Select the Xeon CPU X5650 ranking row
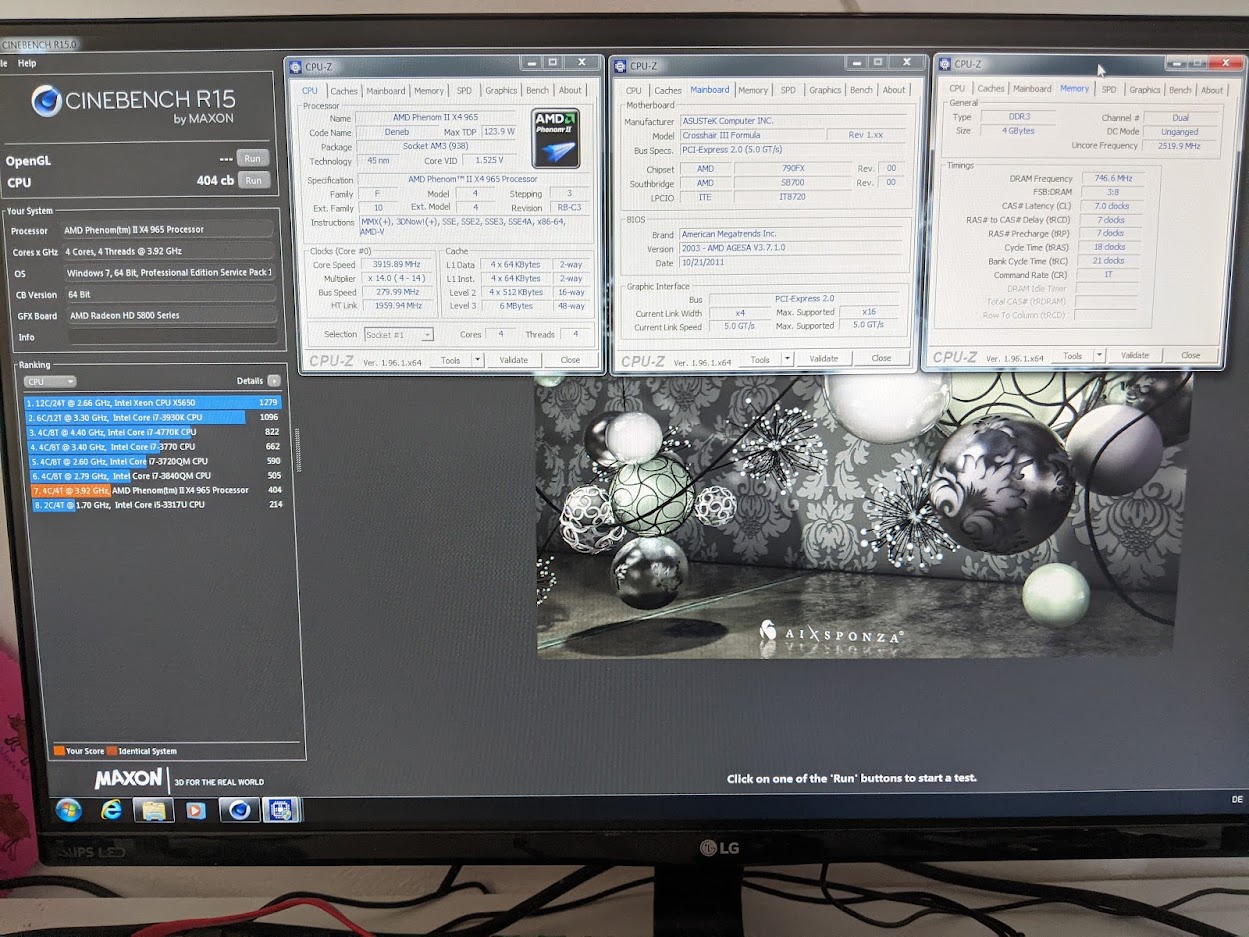The image size is (1249, 937). 153,403
